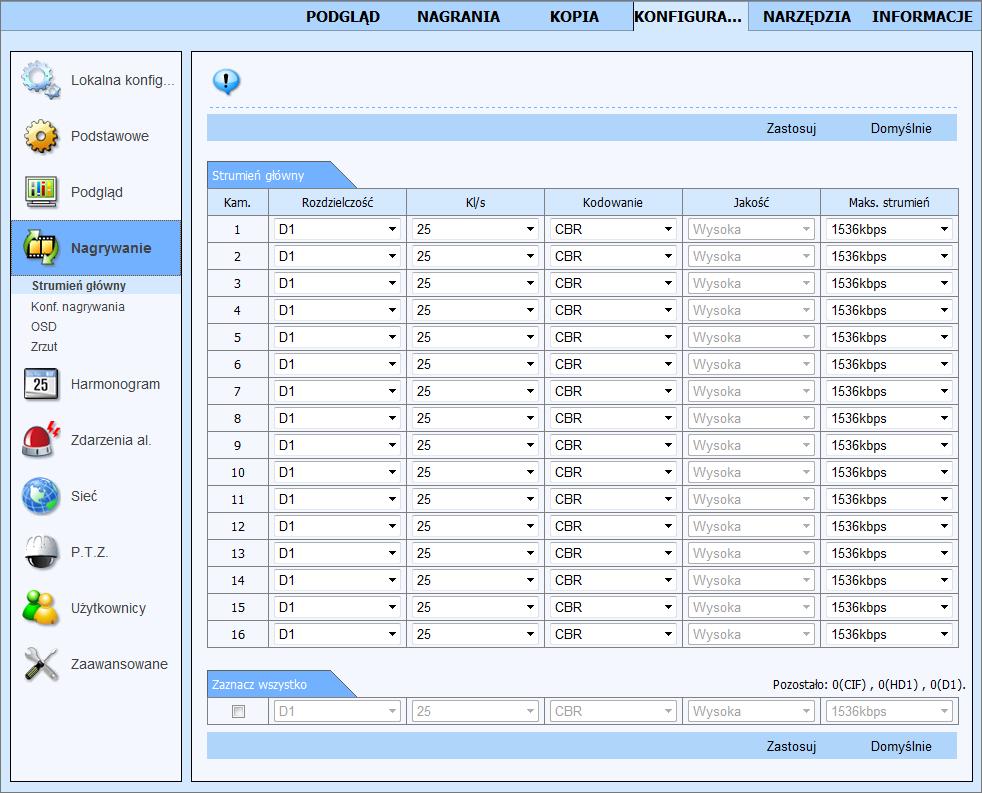The height and width of the screenshot is (793, 982).
Task: Expand camera 12 Maks. strumień 1536kbps dropdown
Action: 889,526
